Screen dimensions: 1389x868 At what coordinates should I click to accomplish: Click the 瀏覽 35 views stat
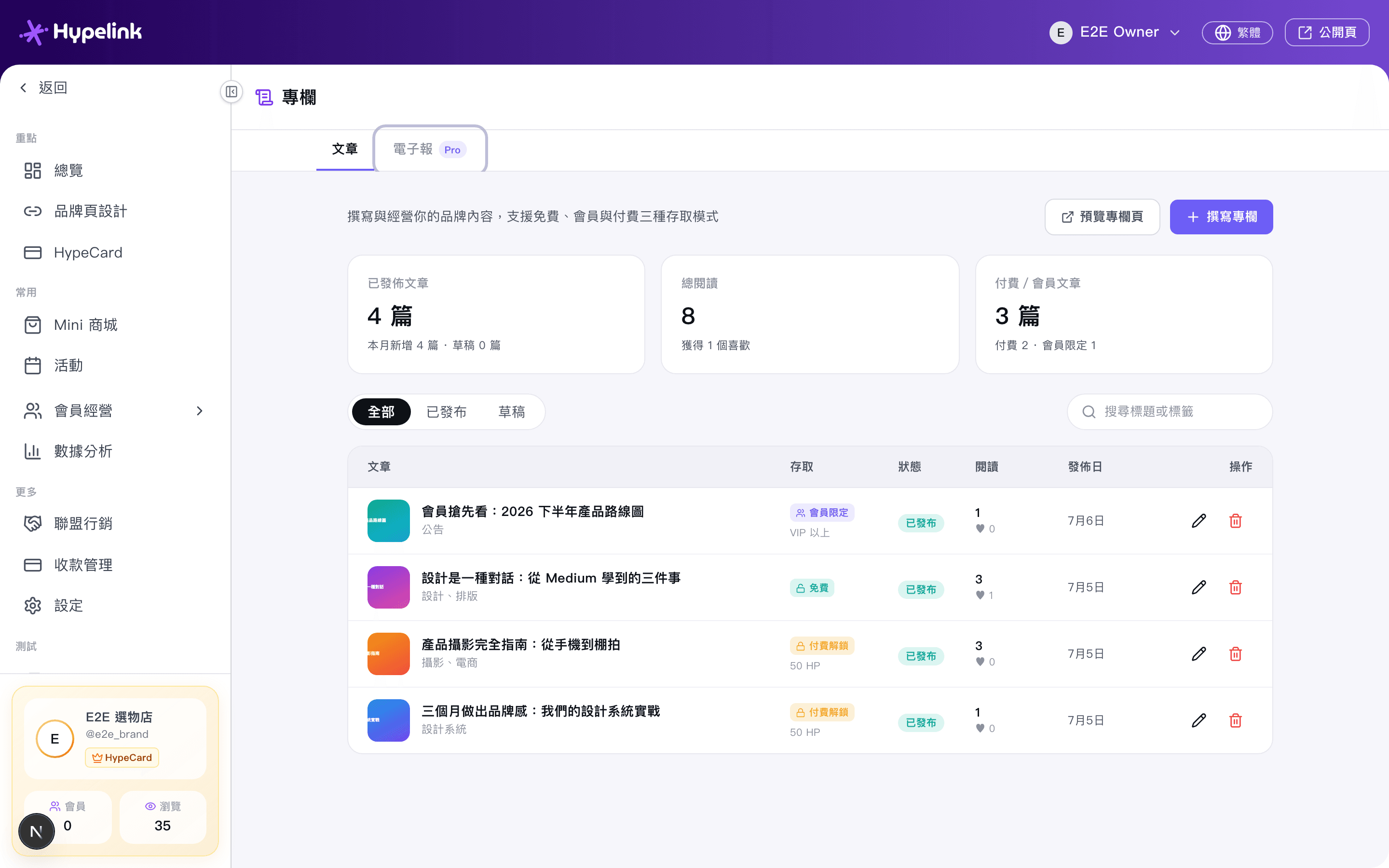pos(163,817)
